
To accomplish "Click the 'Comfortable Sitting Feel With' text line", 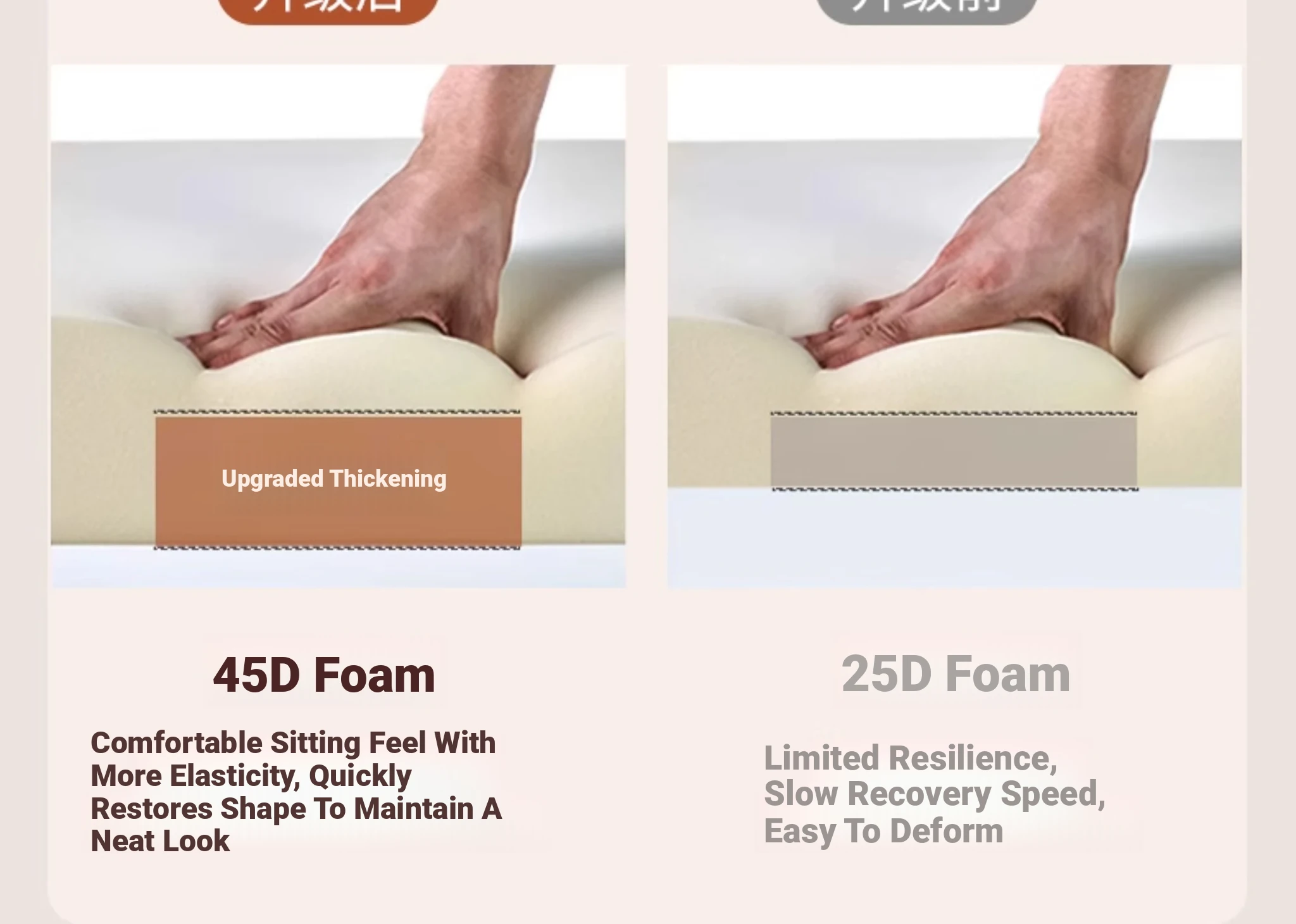I will click(293, 743).
